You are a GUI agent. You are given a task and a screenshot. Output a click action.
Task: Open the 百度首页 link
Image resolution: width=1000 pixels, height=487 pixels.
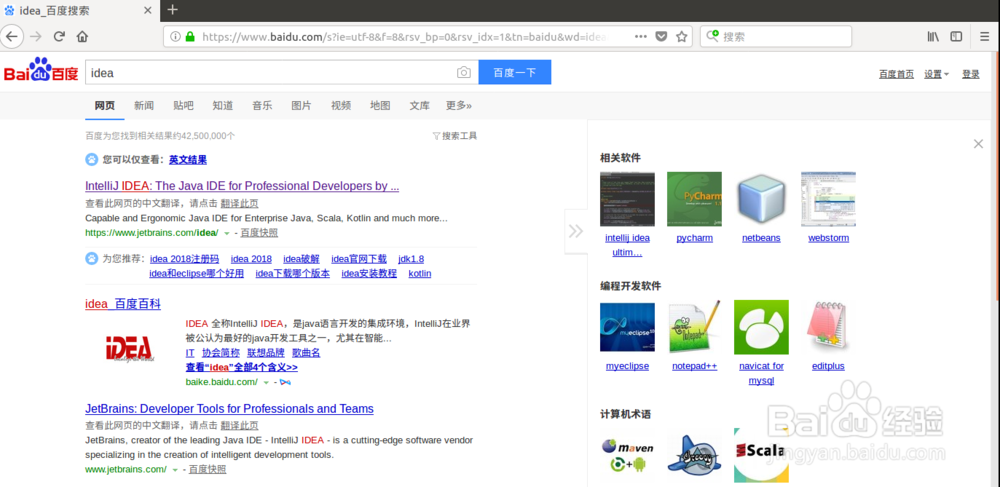(896, 74)
